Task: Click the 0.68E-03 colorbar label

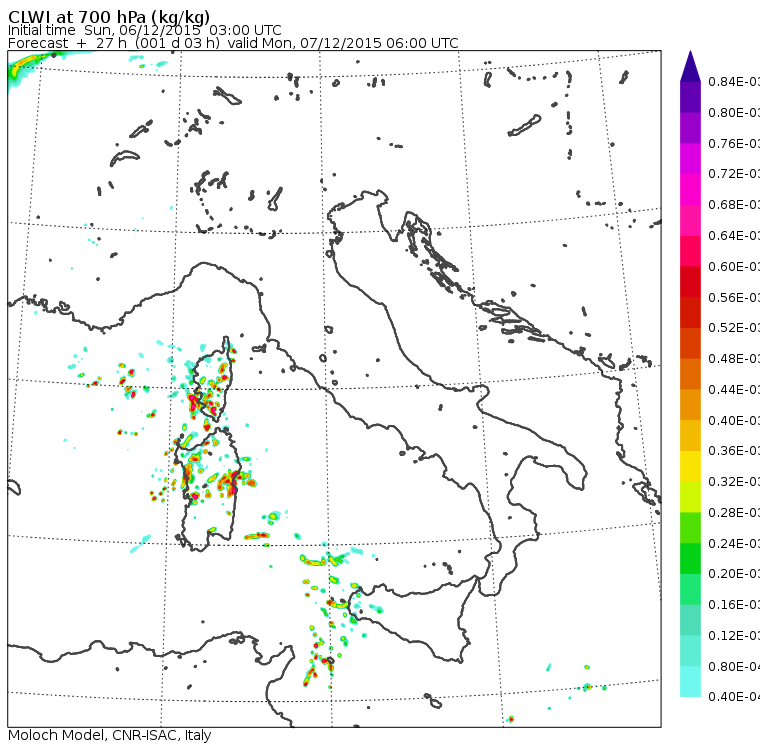Action: coord(734,205)
